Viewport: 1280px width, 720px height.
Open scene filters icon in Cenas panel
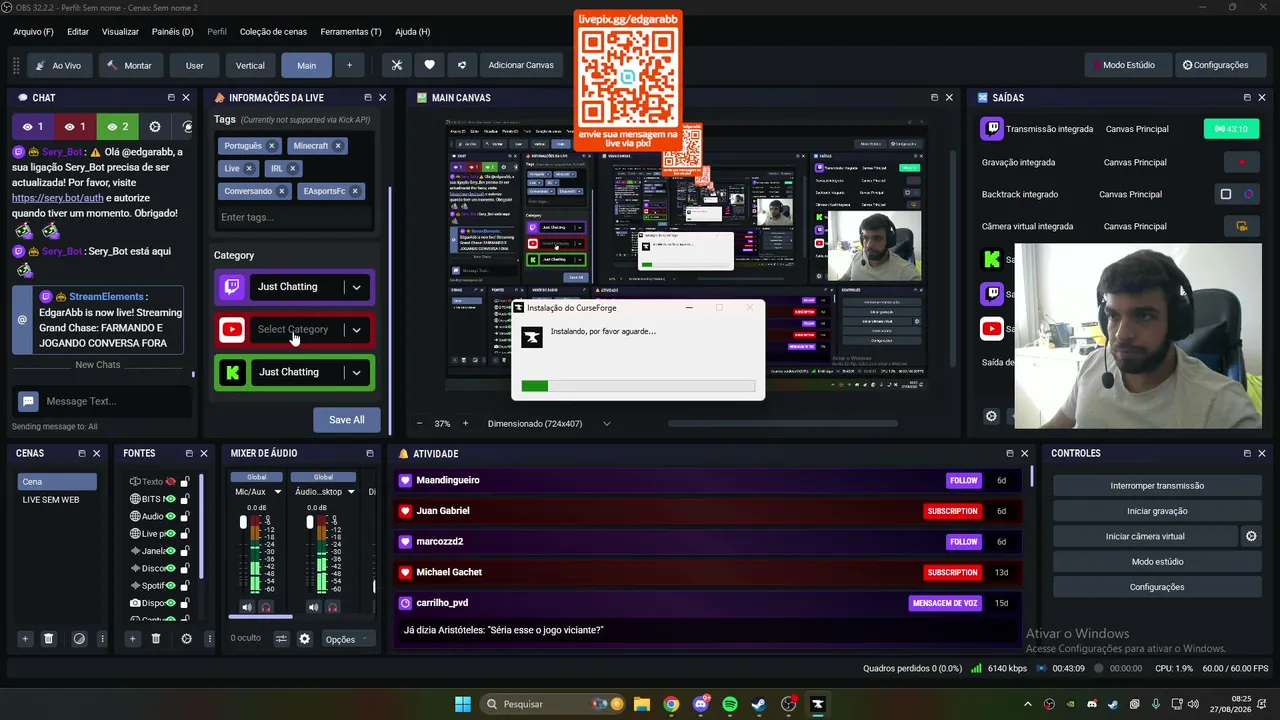point(79,639)
